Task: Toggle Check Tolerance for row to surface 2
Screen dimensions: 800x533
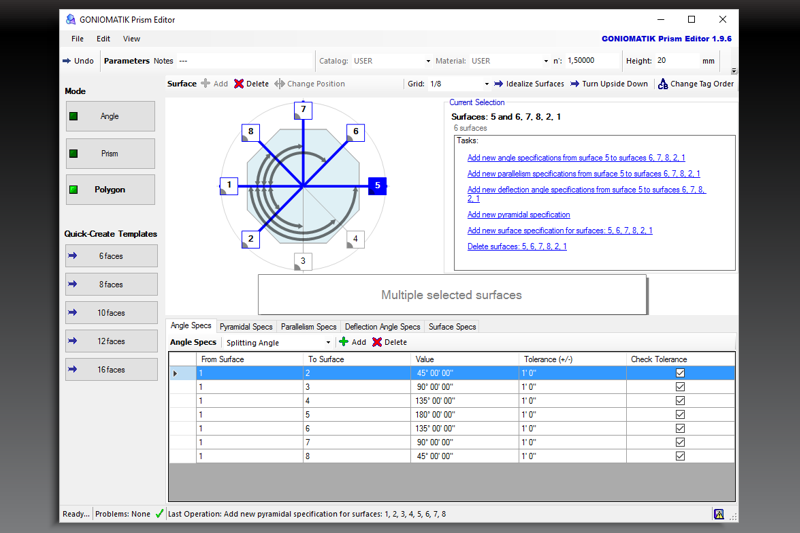Action: point(680,373)
